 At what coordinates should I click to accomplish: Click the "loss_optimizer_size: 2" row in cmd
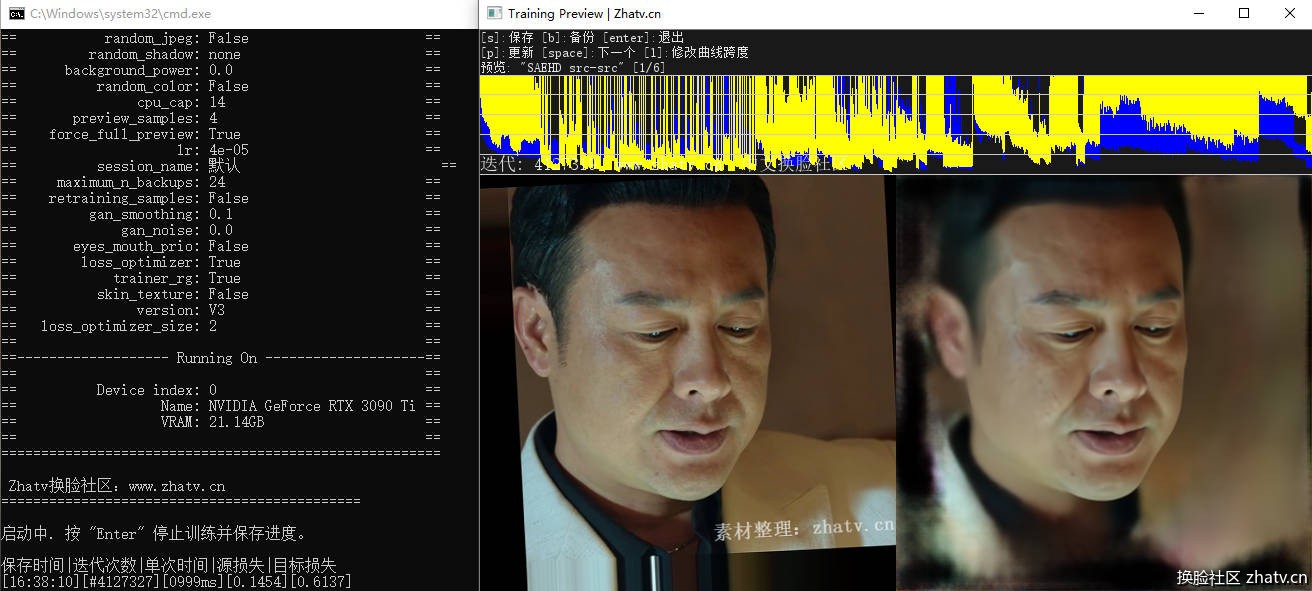tap(220, 326)
